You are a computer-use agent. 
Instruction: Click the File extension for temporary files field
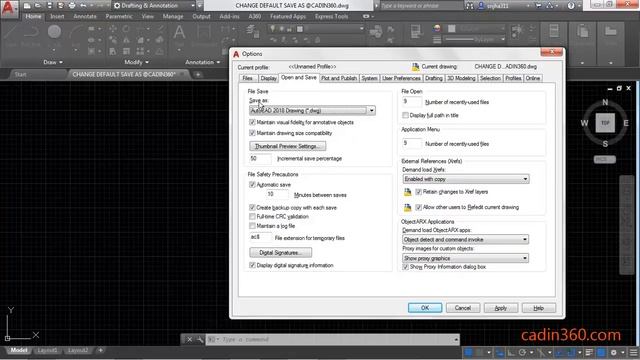[260, 238]
